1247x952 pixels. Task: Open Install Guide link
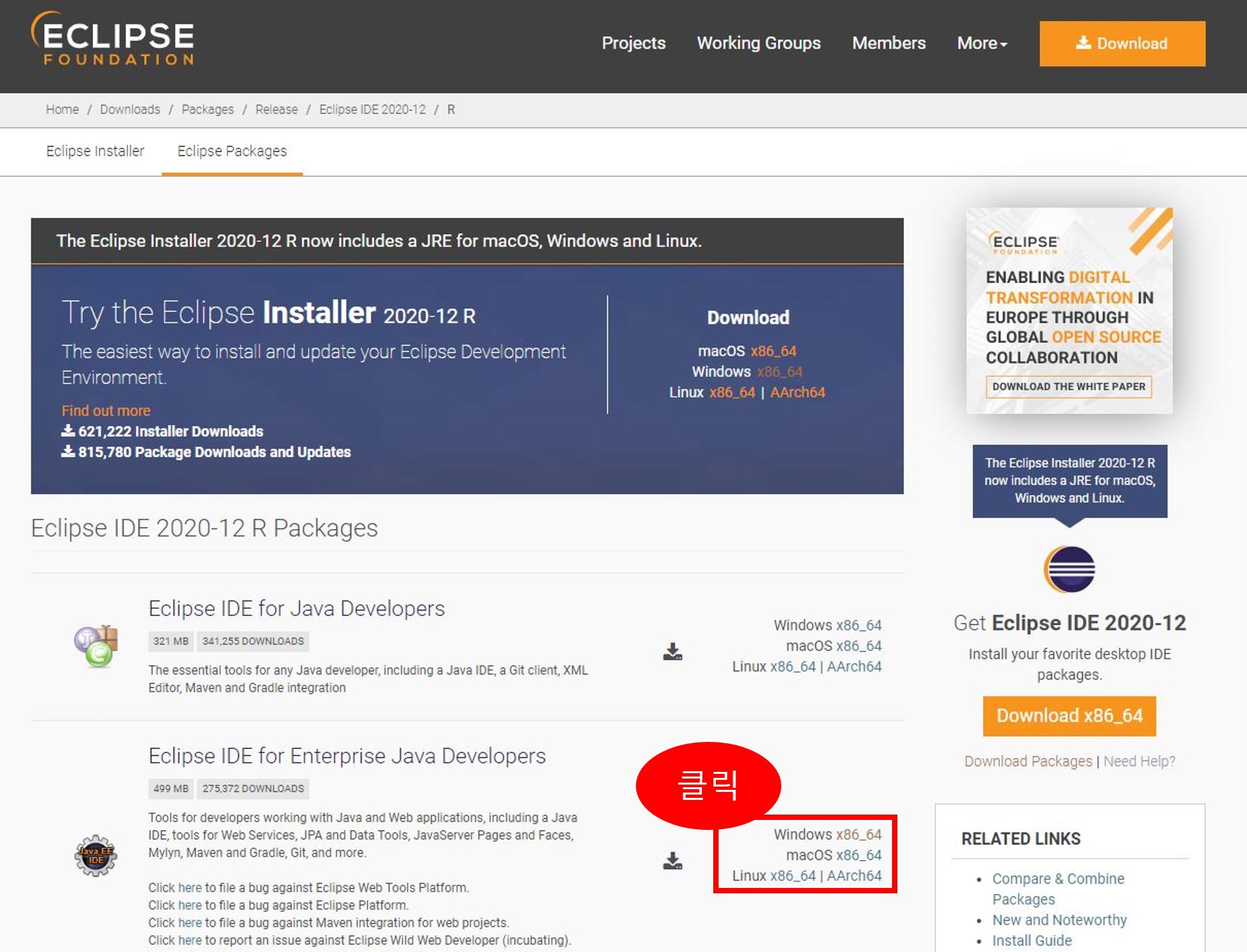[x=1031, y=941]
